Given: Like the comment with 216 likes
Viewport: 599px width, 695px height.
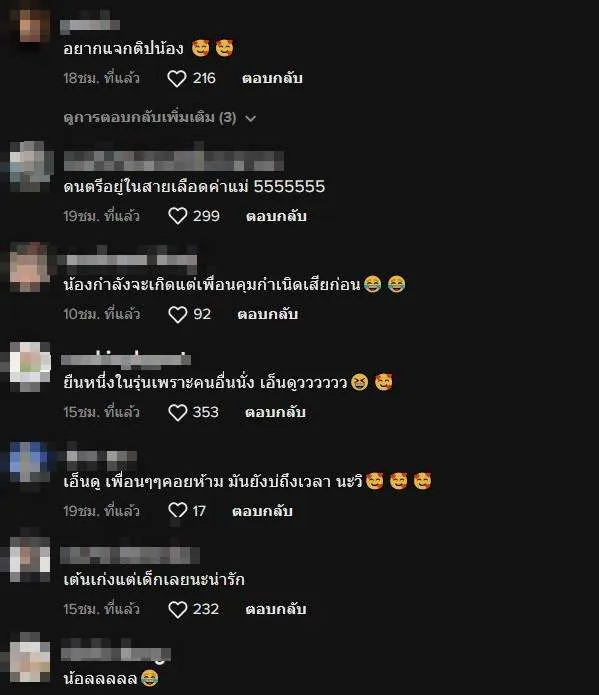Looking at the screenshot, I should click(x=176, y=79).
